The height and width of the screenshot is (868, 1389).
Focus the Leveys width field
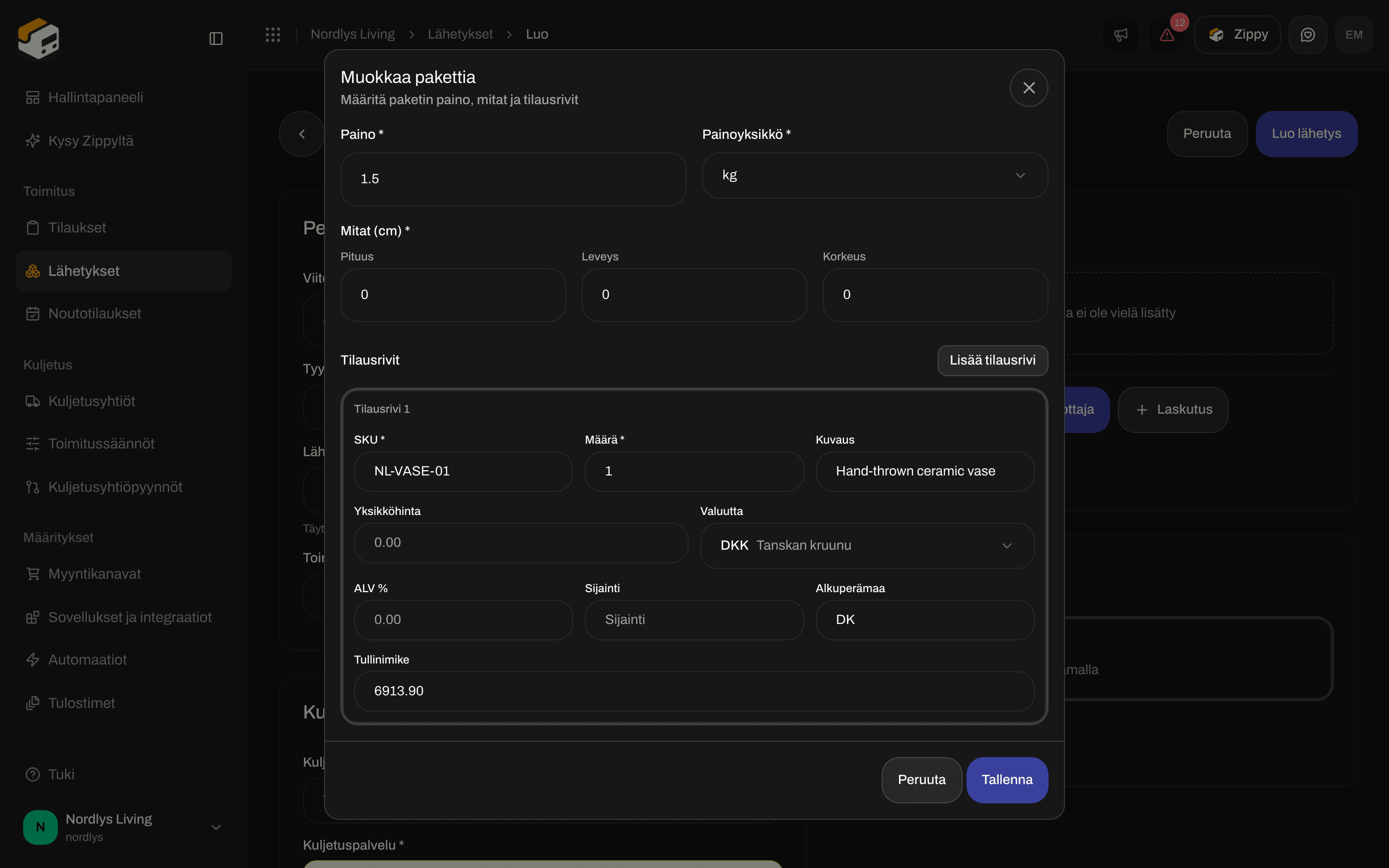(694, 295)
